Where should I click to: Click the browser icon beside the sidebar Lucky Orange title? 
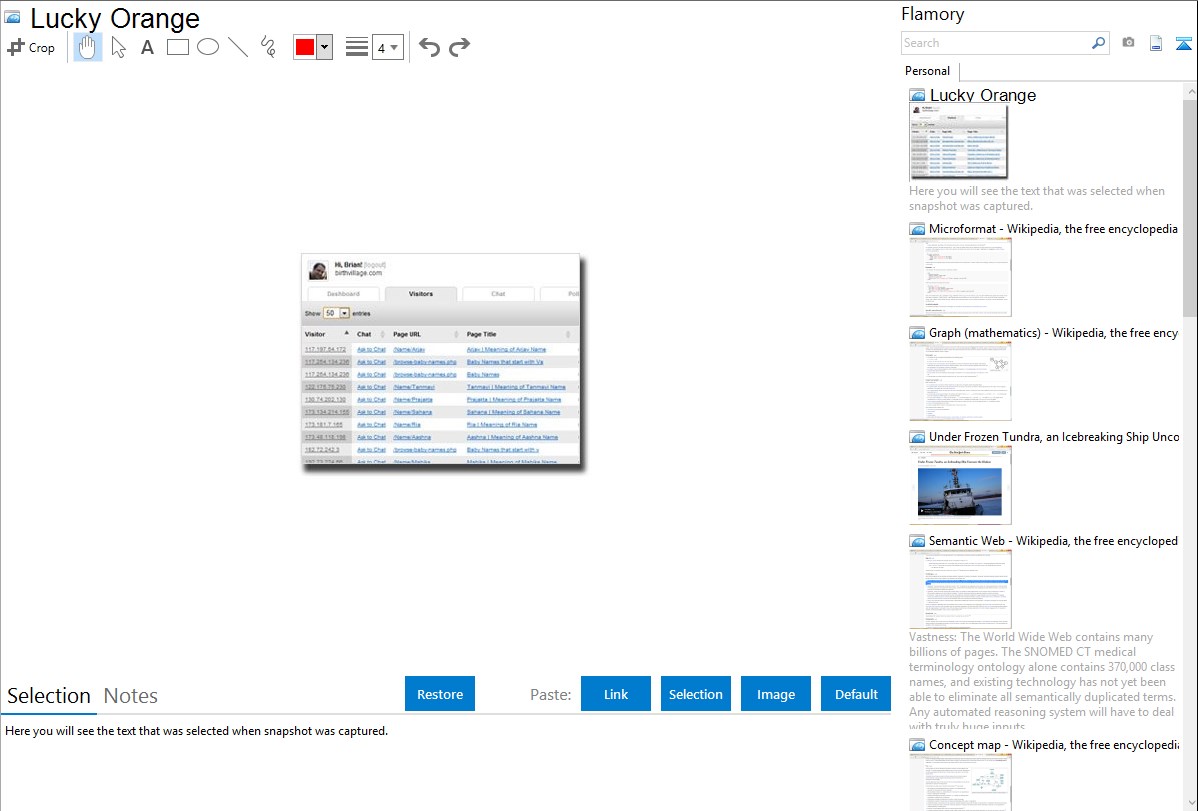pos(918,96)
